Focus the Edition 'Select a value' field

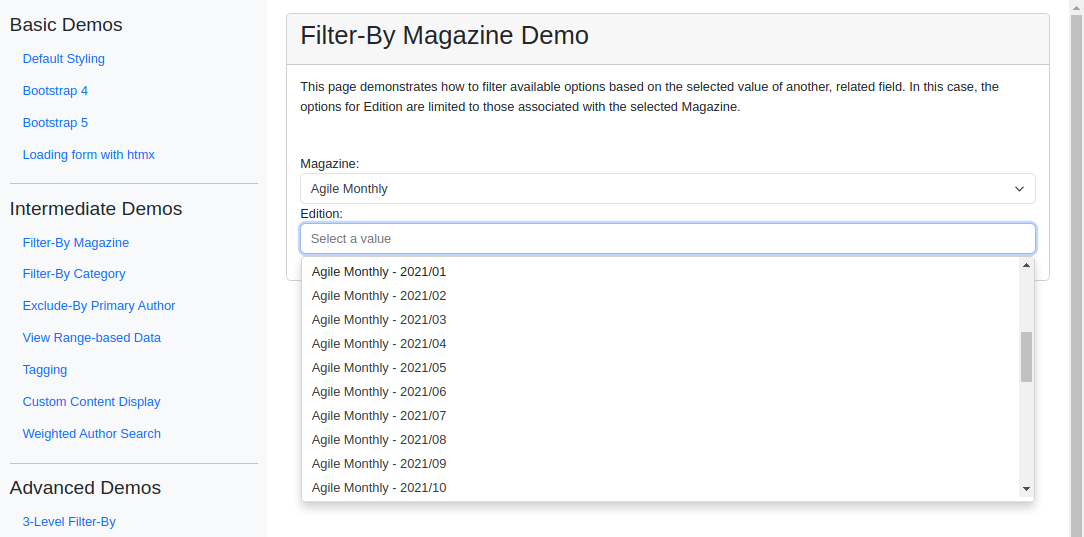pyautogui.click(x=668, y=238)
